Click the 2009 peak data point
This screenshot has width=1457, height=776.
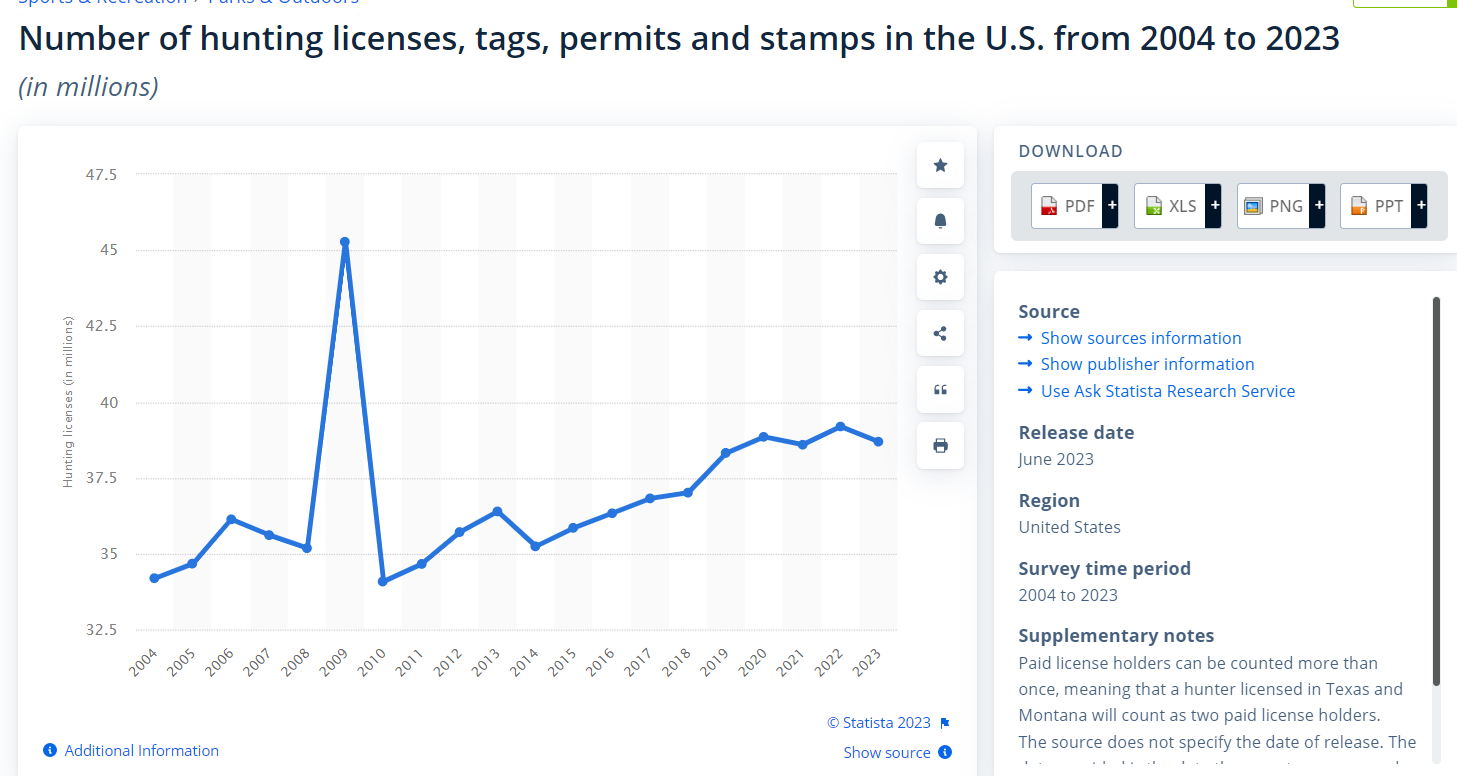(345, 242)
